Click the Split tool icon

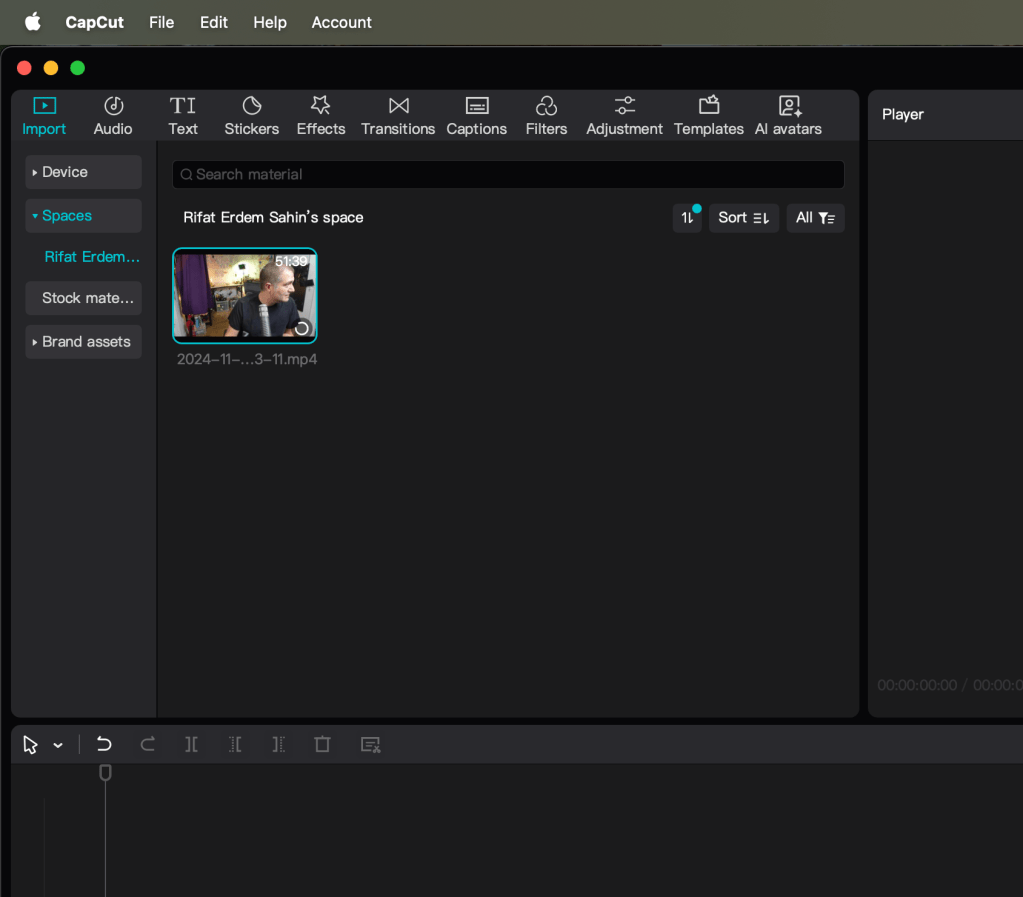pyautogui.click(x=191, y=744)
